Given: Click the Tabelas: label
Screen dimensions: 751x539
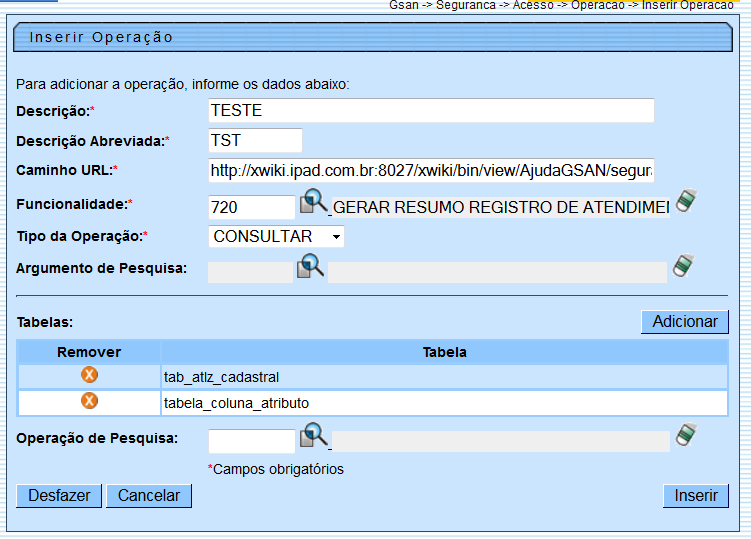Looking at the screenshot, I should (45, 322).
